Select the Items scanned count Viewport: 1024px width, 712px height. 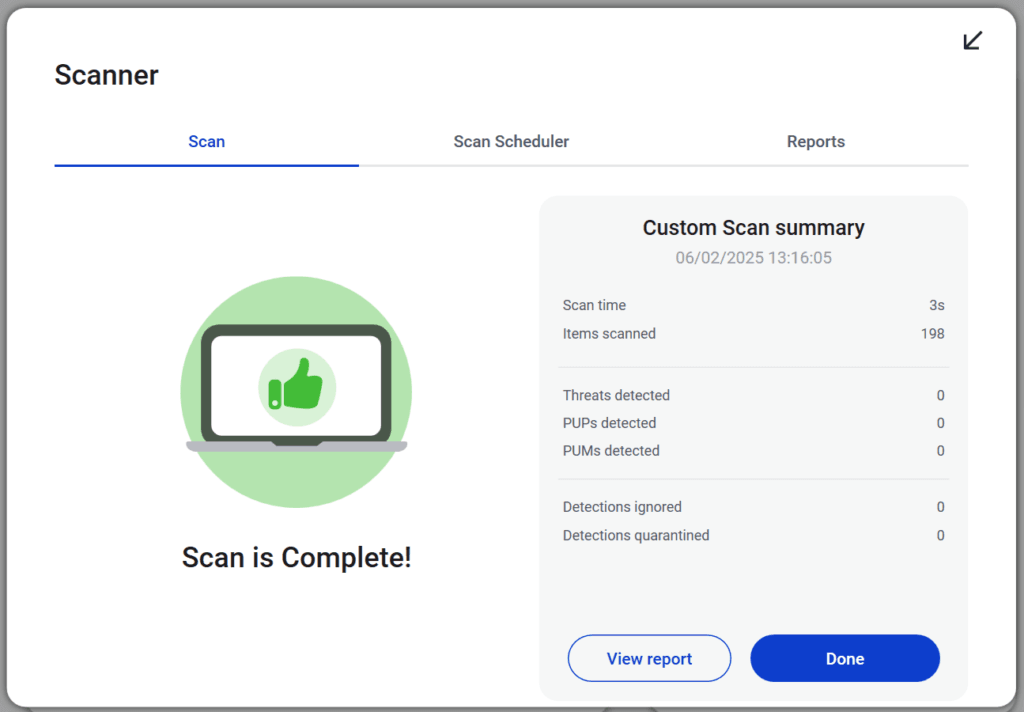coord(934,334)
